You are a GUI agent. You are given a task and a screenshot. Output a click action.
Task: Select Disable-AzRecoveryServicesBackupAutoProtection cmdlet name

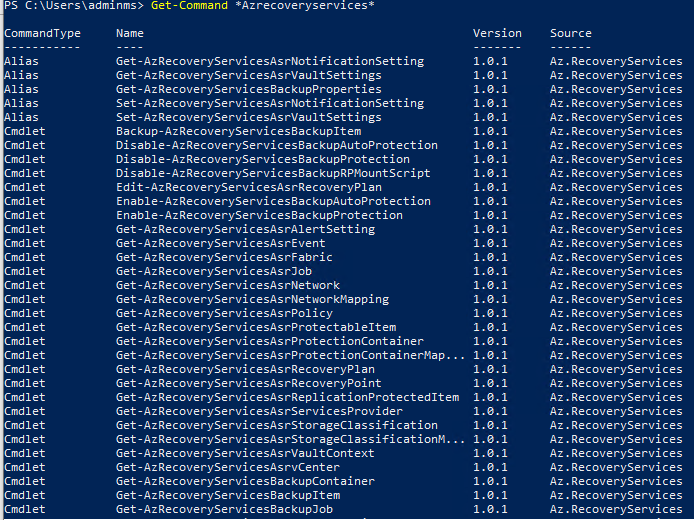[x=277, y=146]
